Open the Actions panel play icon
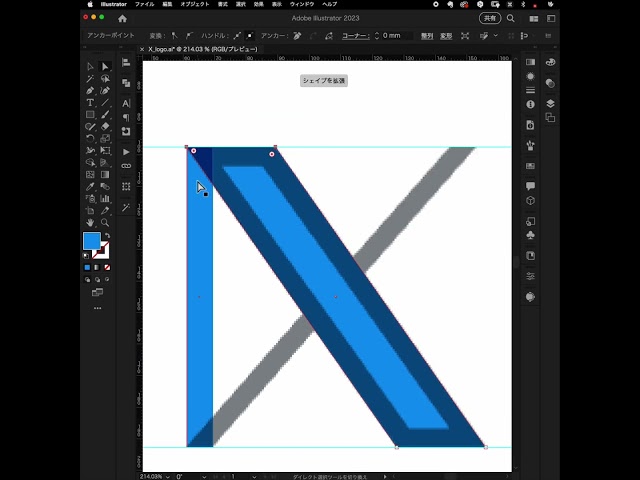 tap(126, 152)
